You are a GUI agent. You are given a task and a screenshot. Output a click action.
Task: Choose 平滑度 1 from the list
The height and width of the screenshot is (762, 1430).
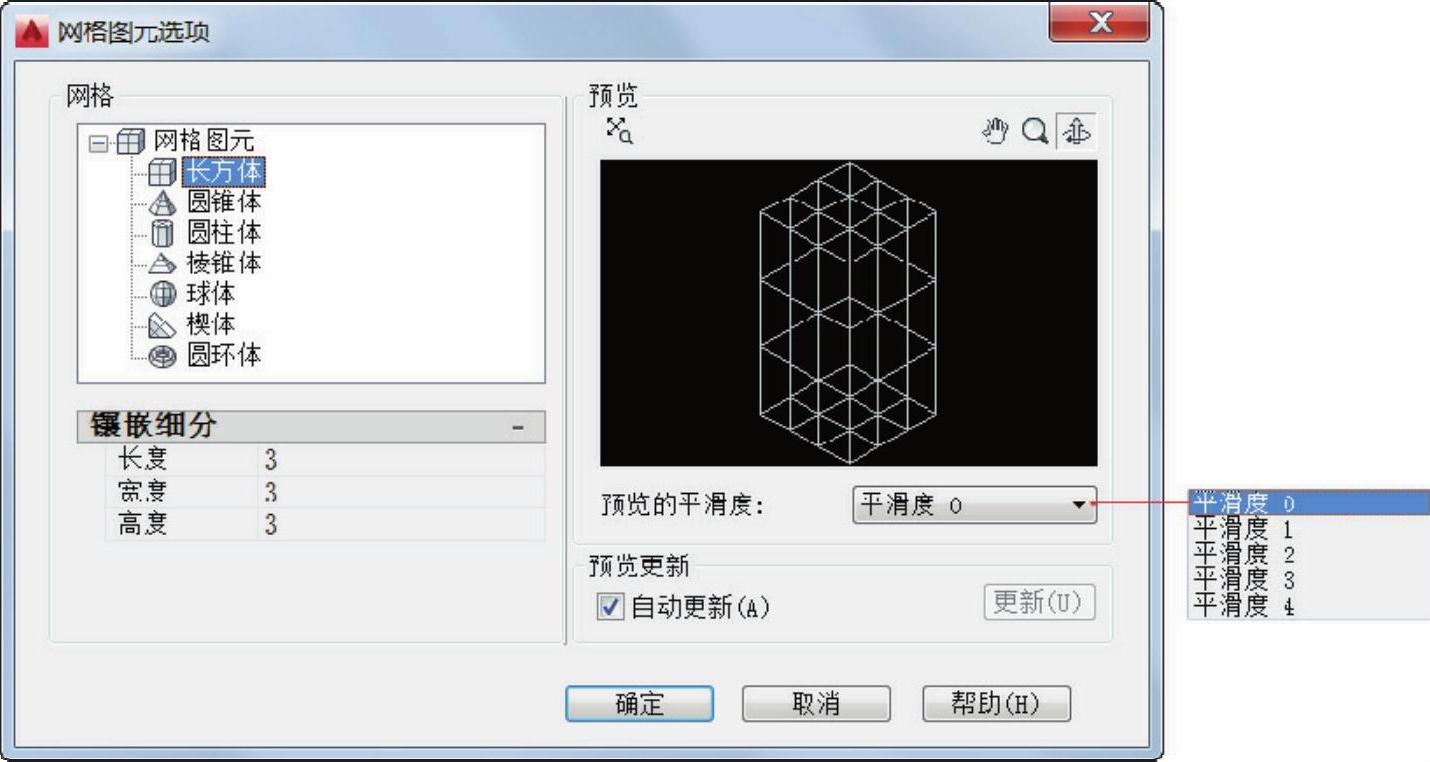[1309, 528]
